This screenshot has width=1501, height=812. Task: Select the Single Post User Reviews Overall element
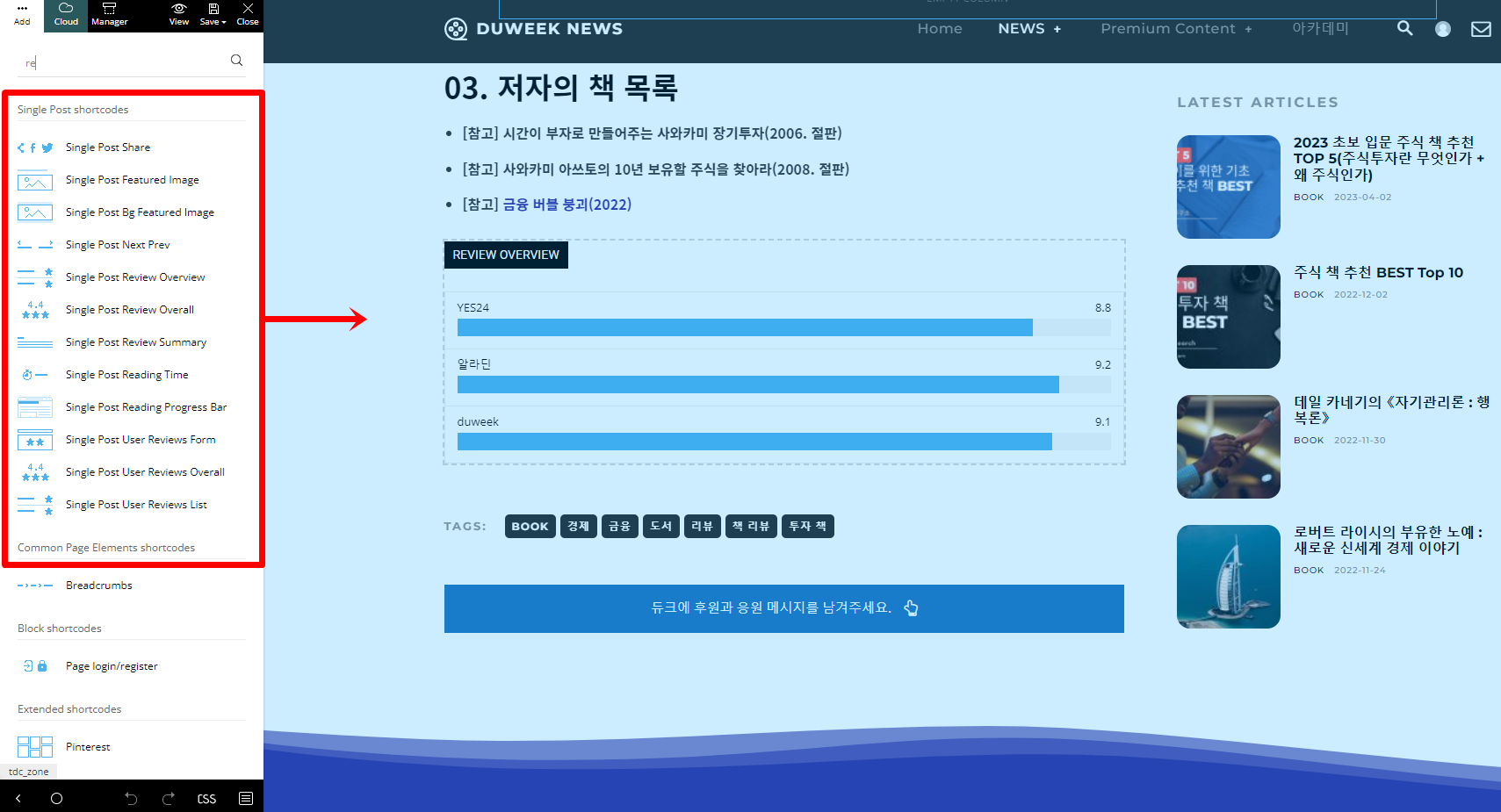tap(132, 472)
